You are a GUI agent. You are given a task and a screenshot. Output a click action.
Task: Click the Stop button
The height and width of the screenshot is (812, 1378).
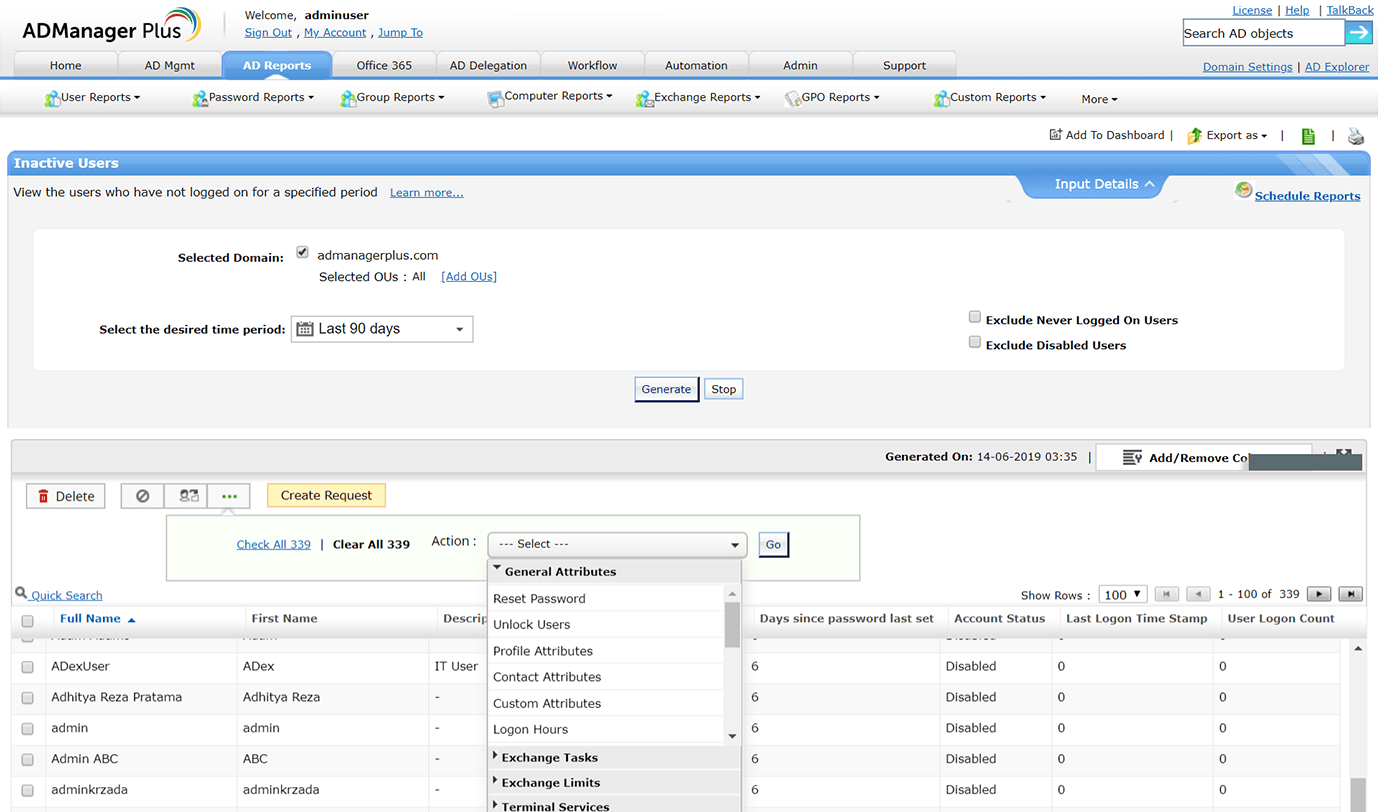[724, 390]
